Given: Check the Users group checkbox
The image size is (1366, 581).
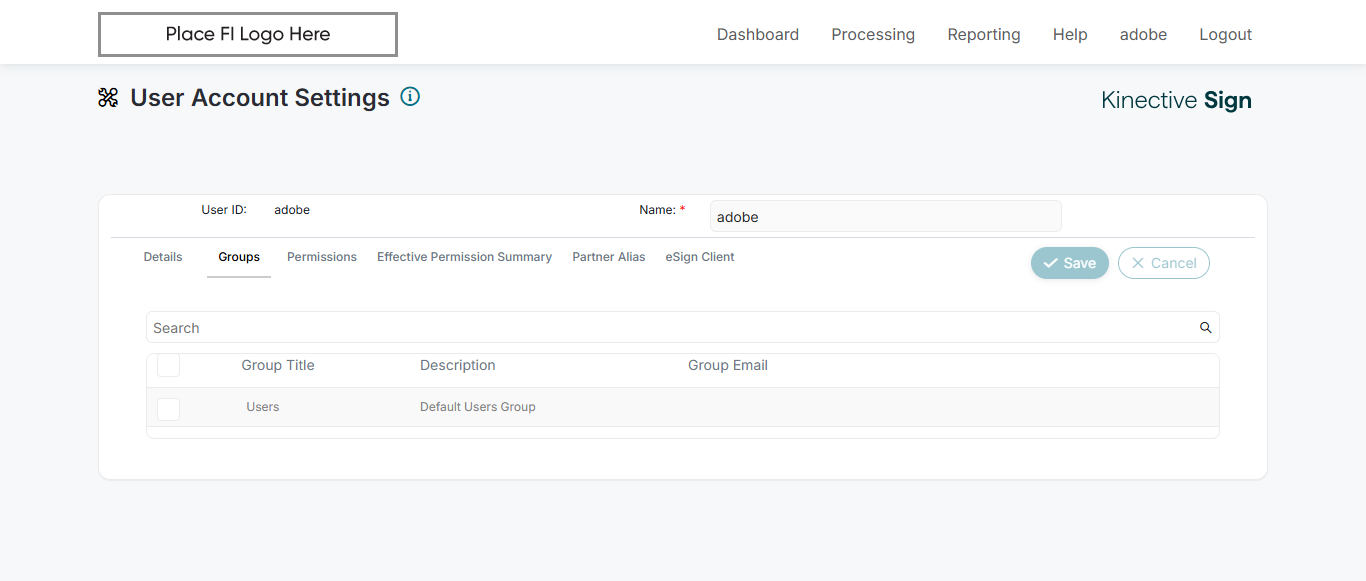Looking at the screenshot, I should pos(168,408).
